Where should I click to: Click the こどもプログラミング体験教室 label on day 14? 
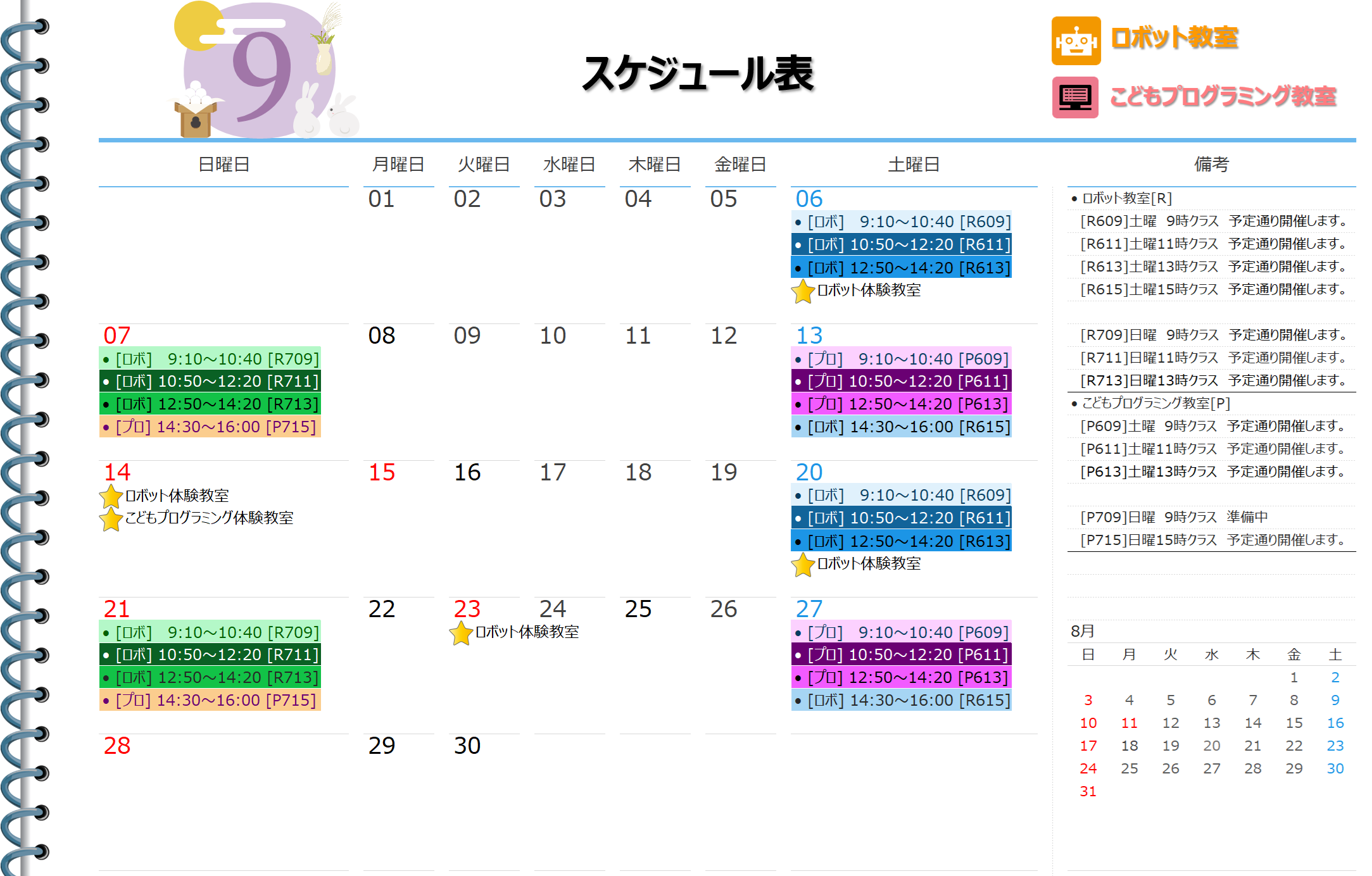209,518
